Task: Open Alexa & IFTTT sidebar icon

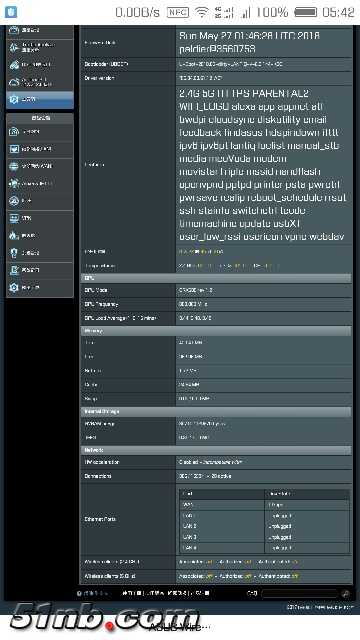Action: pyautogui.click(x=14, y=184)
